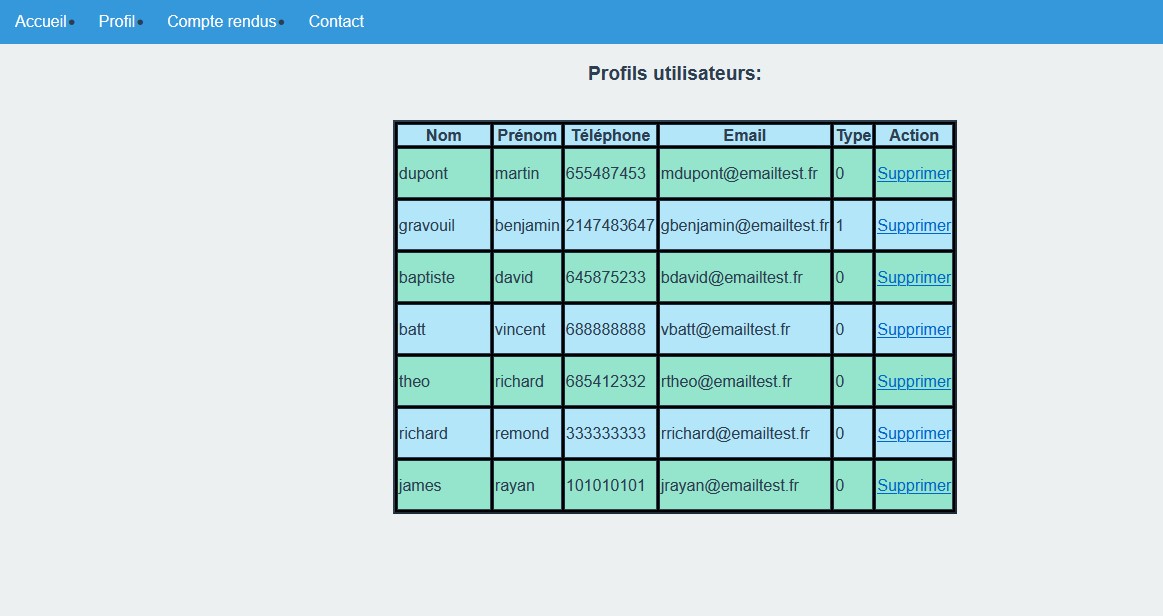Click Supprimer in the baptiste row

913,278
